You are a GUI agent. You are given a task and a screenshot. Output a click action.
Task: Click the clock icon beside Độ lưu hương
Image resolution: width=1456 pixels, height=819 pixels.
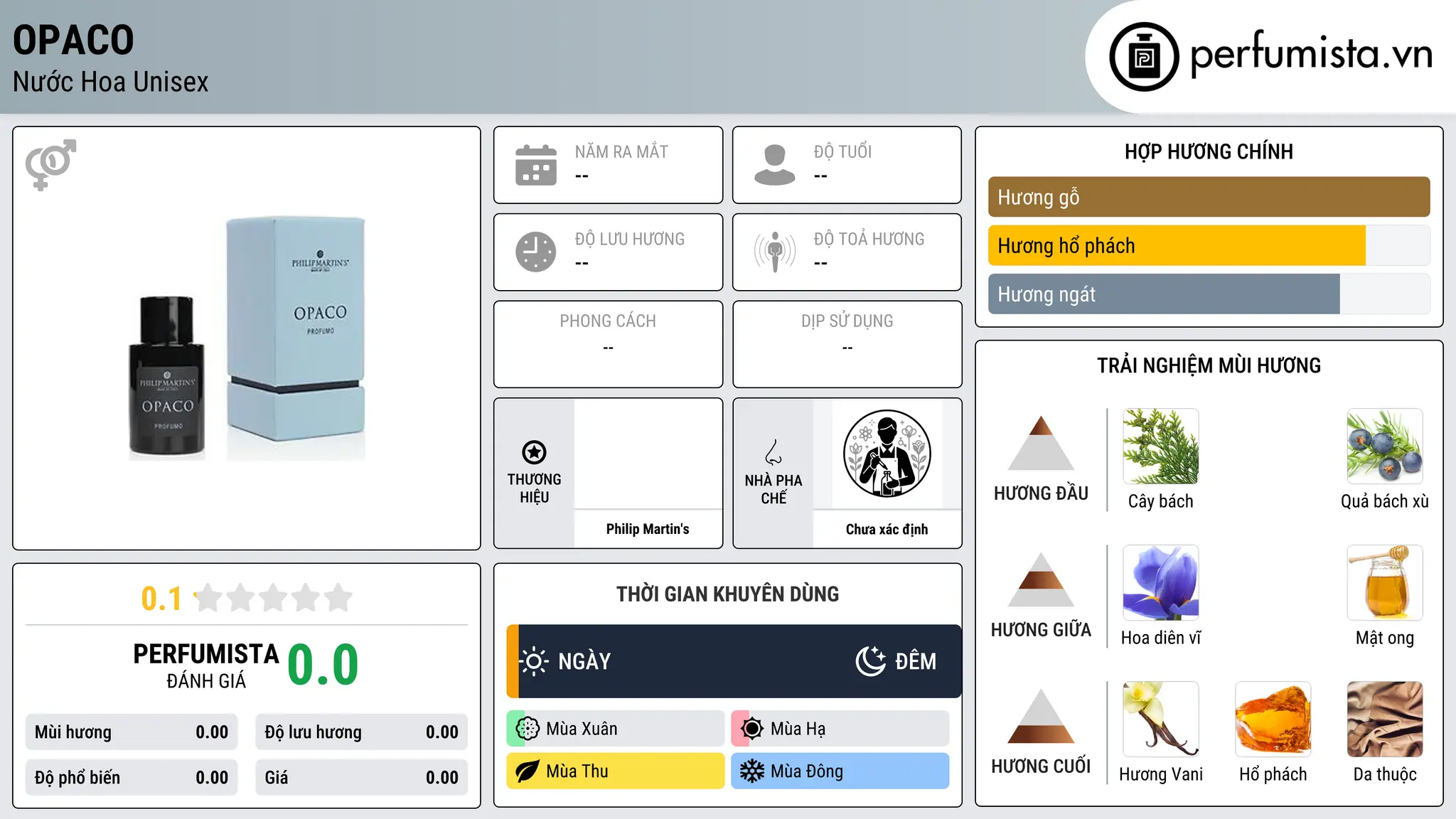pyautogui.click(x=536, y=252)
